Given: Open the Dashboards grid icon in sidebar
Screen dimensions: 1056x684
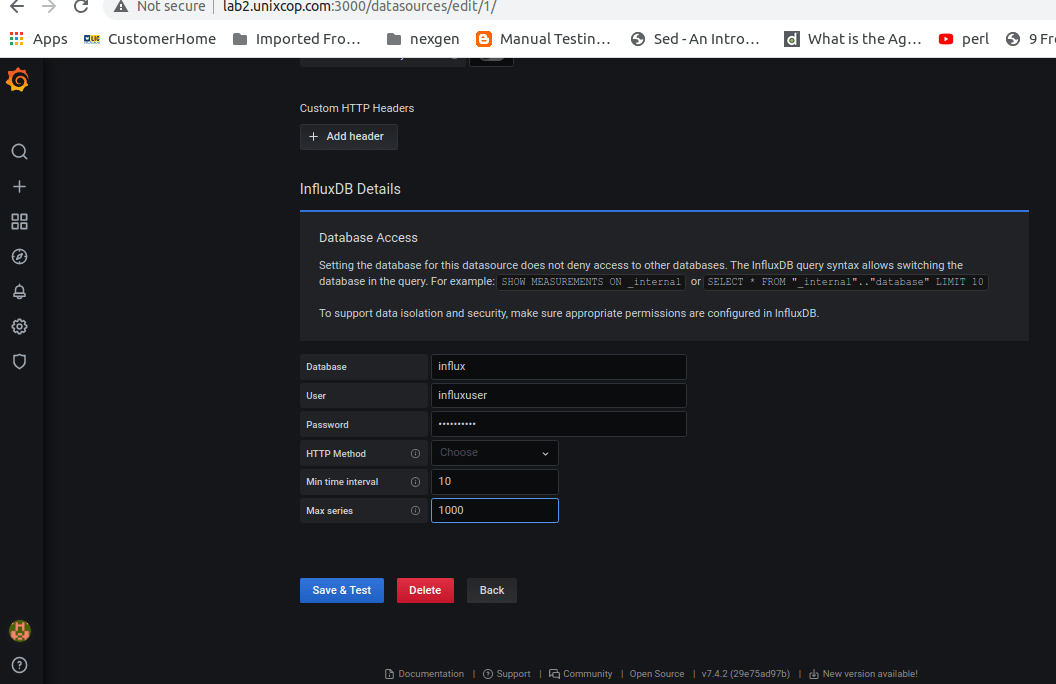Looking at the screenshot, I should pos(20,221).
